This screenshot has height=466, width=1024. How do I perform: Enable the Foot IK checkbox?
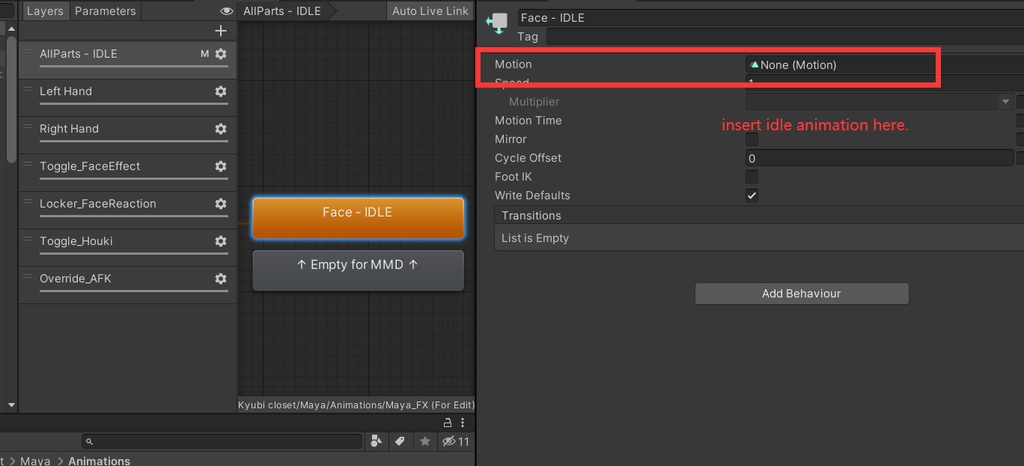(x=752, y=176)
